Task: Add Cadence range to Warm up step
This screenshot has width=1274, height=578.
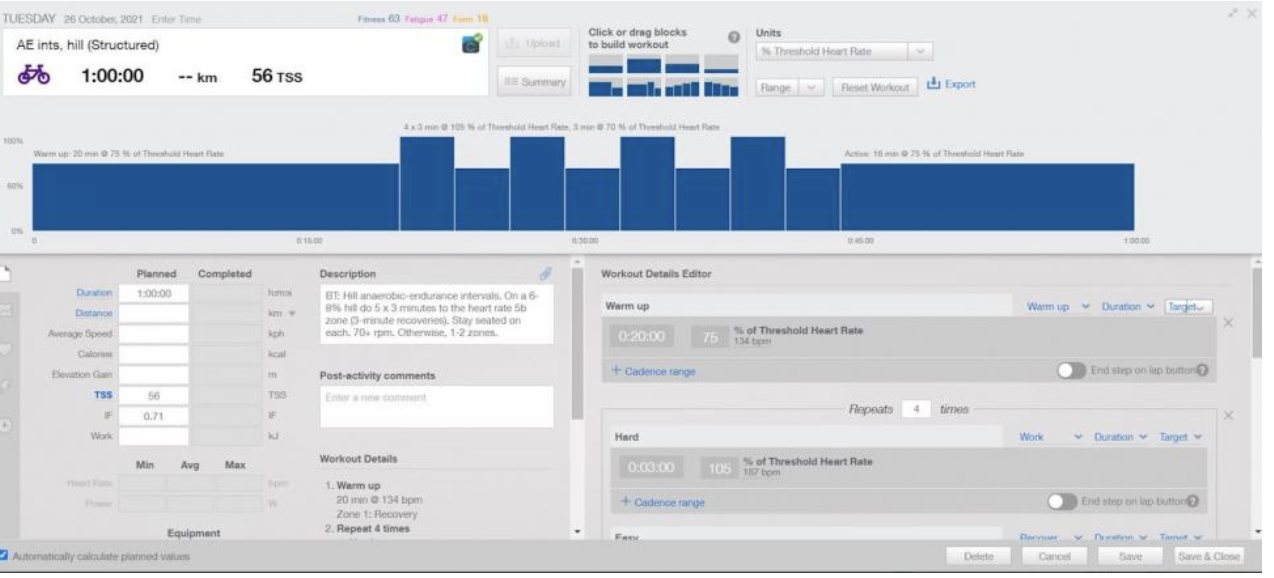Action: pyautogui.click(x=653, y=371)
